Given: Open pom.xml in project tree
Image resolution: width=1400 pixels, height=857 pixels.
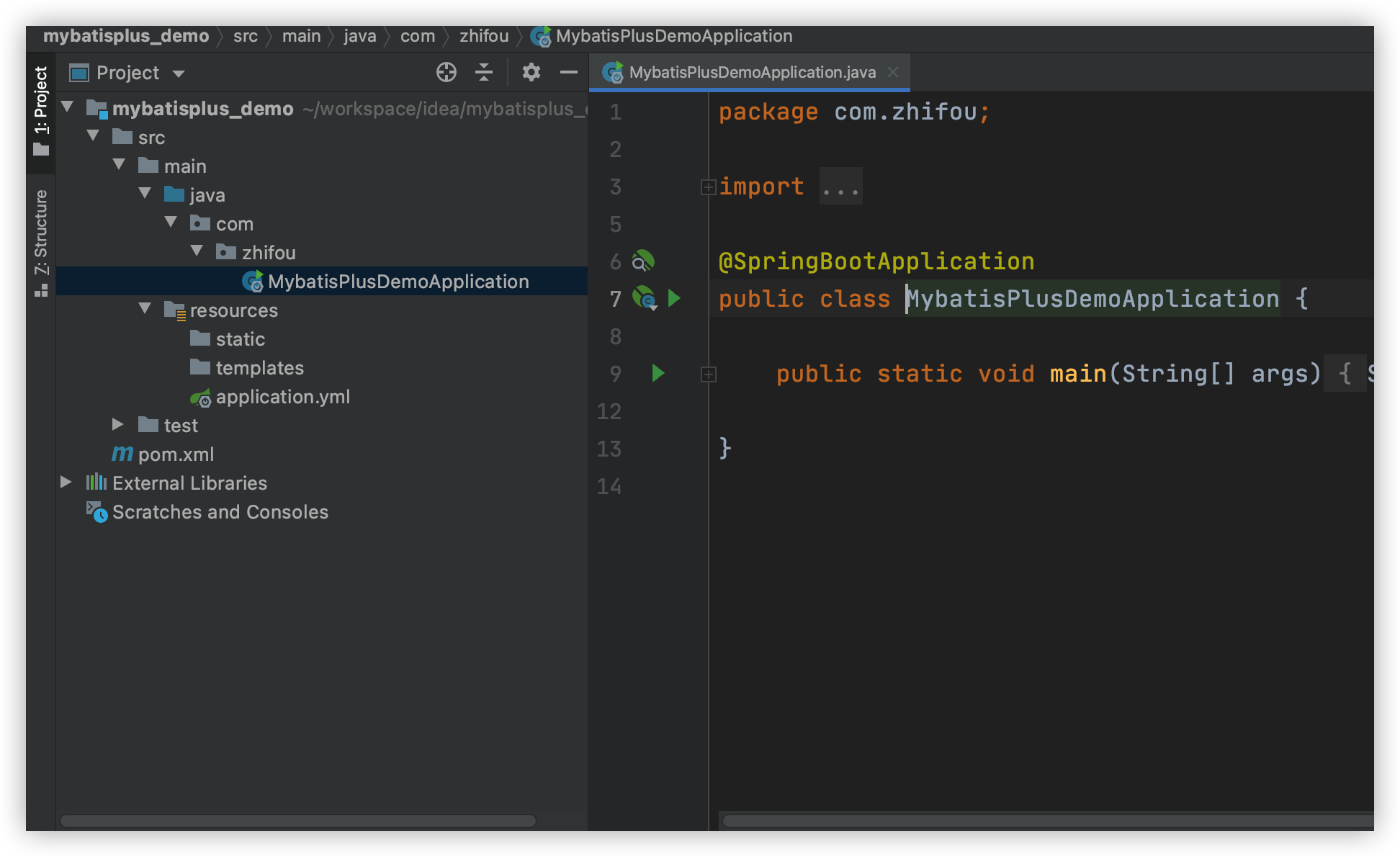Looking at the screenshot, I should pos(176,454).
